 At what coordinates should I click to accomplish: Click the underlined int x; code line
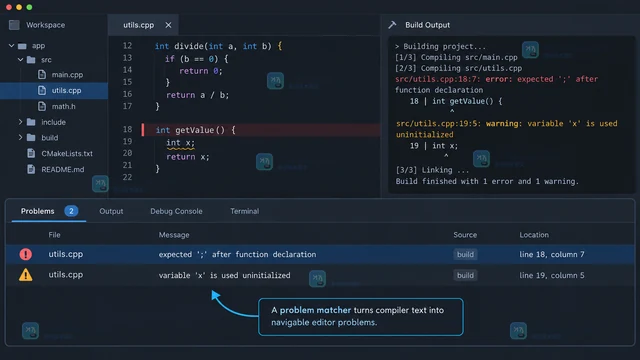(x=180, y=143)
